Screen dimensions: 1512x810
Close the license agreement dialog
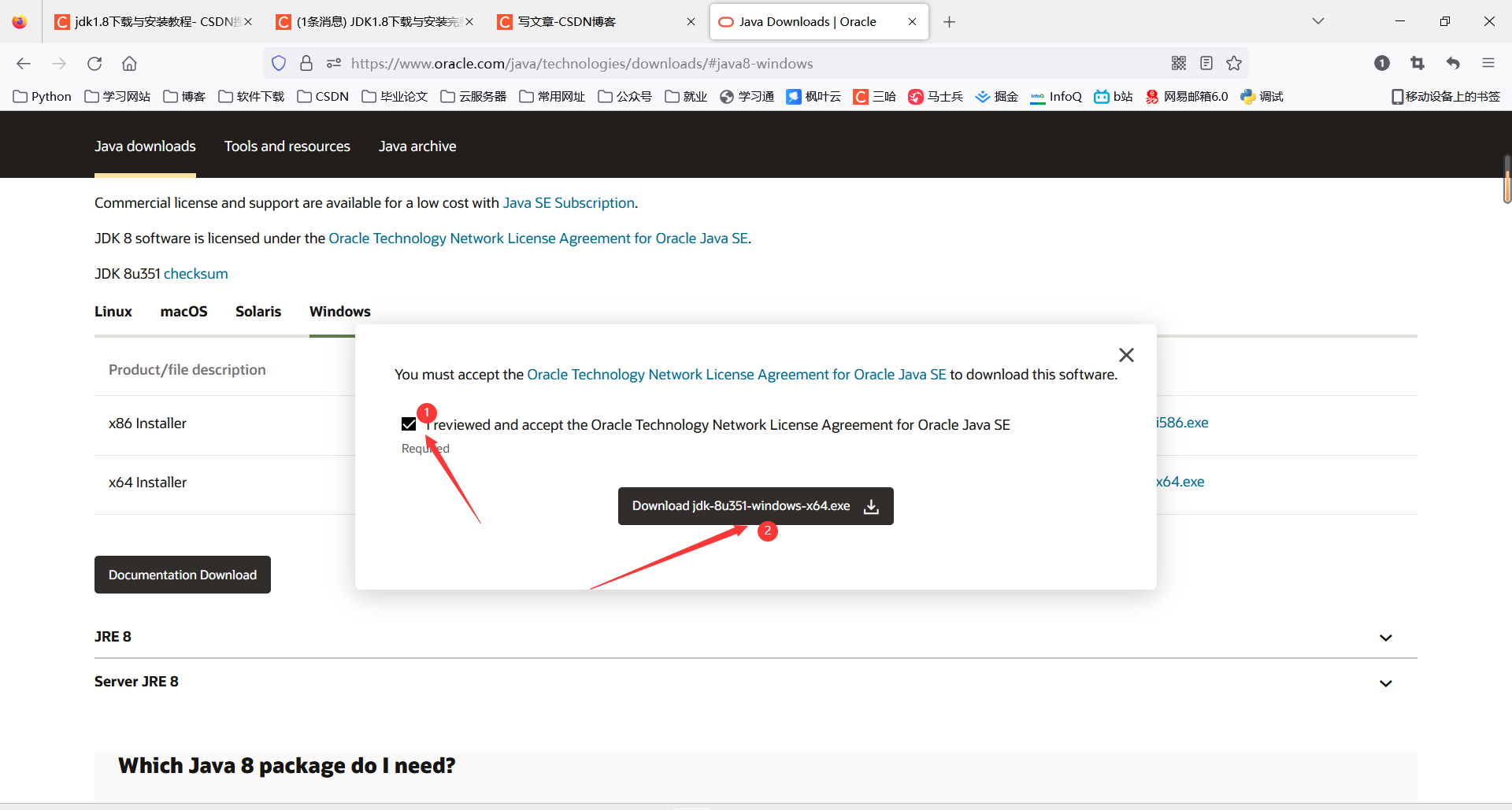click(1126, 355)
